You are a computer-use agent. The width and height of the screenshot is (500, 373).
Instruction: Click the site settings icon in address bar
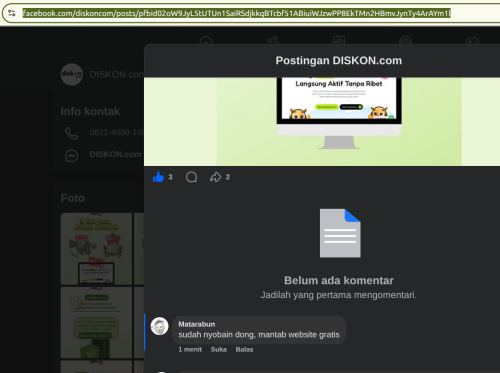[12, 13]
